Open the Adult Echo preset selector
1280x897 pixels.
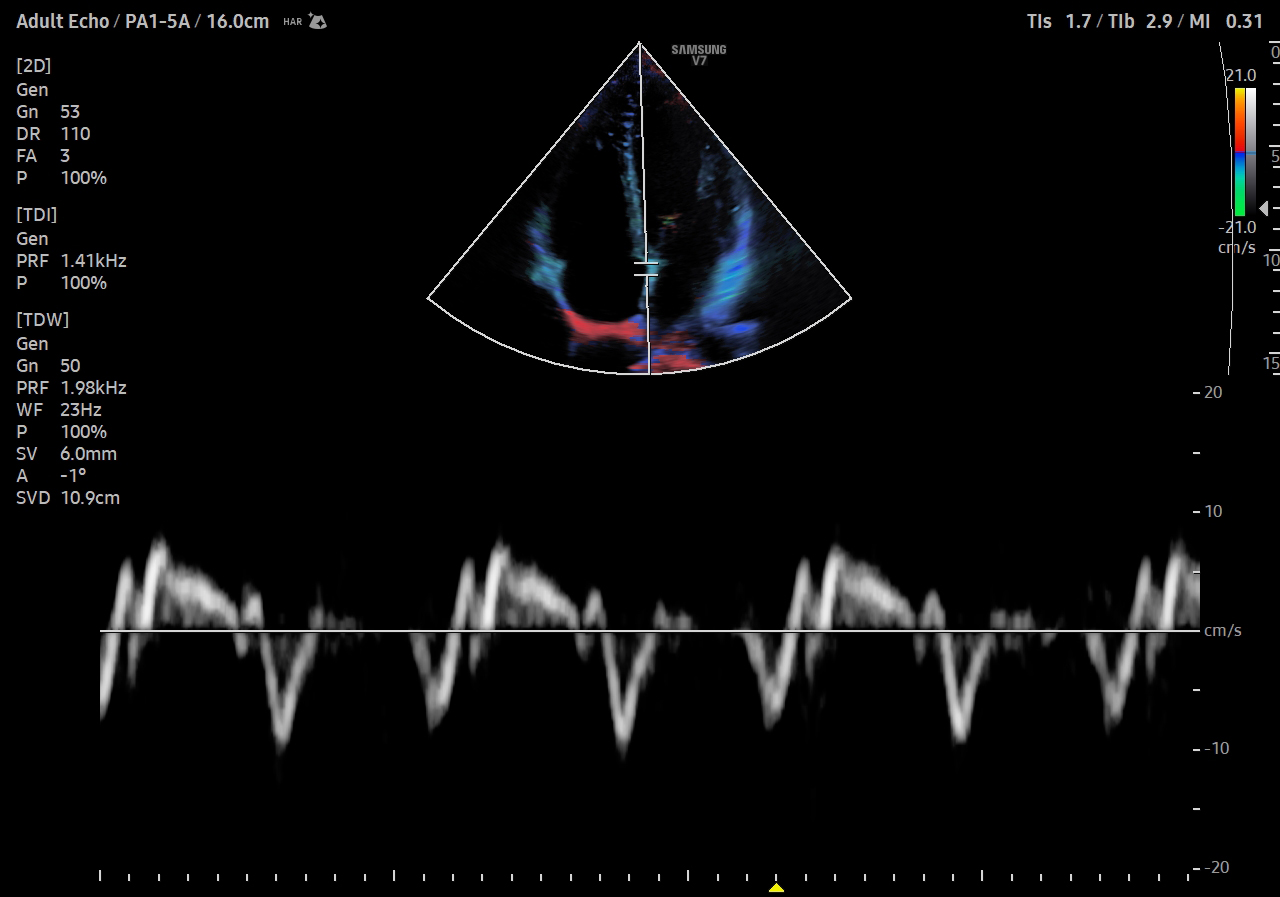tap(63, 20)
